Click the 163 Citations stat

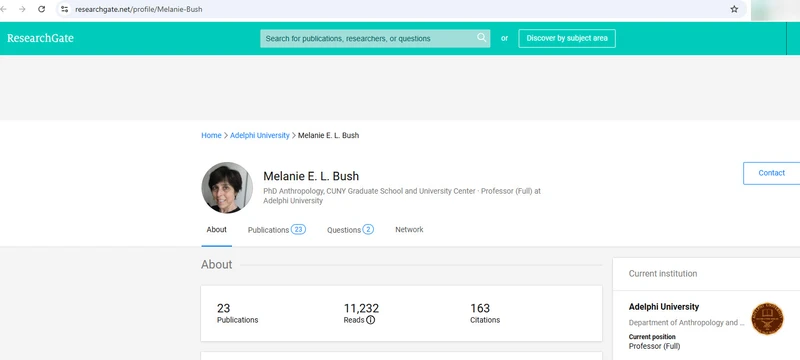[485, 314]
